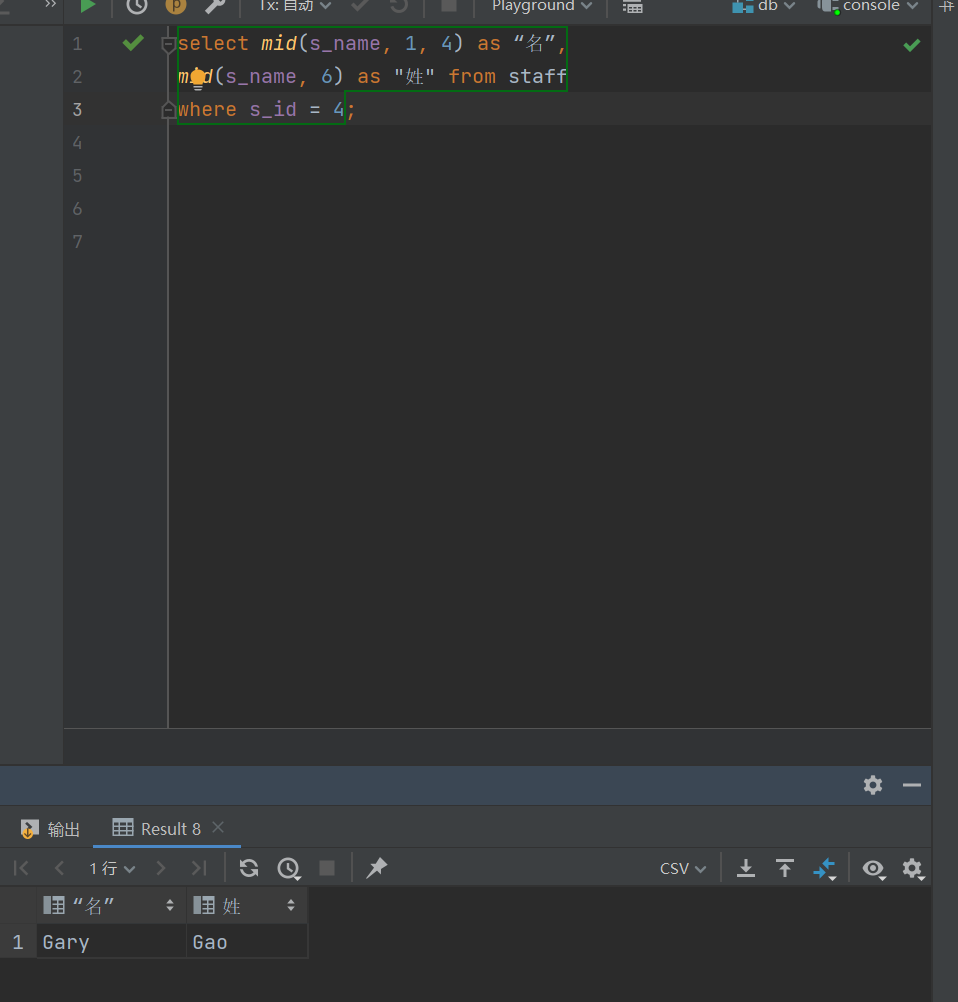
Task: Select the Gao cell
Action: click(x=247, y=942)
